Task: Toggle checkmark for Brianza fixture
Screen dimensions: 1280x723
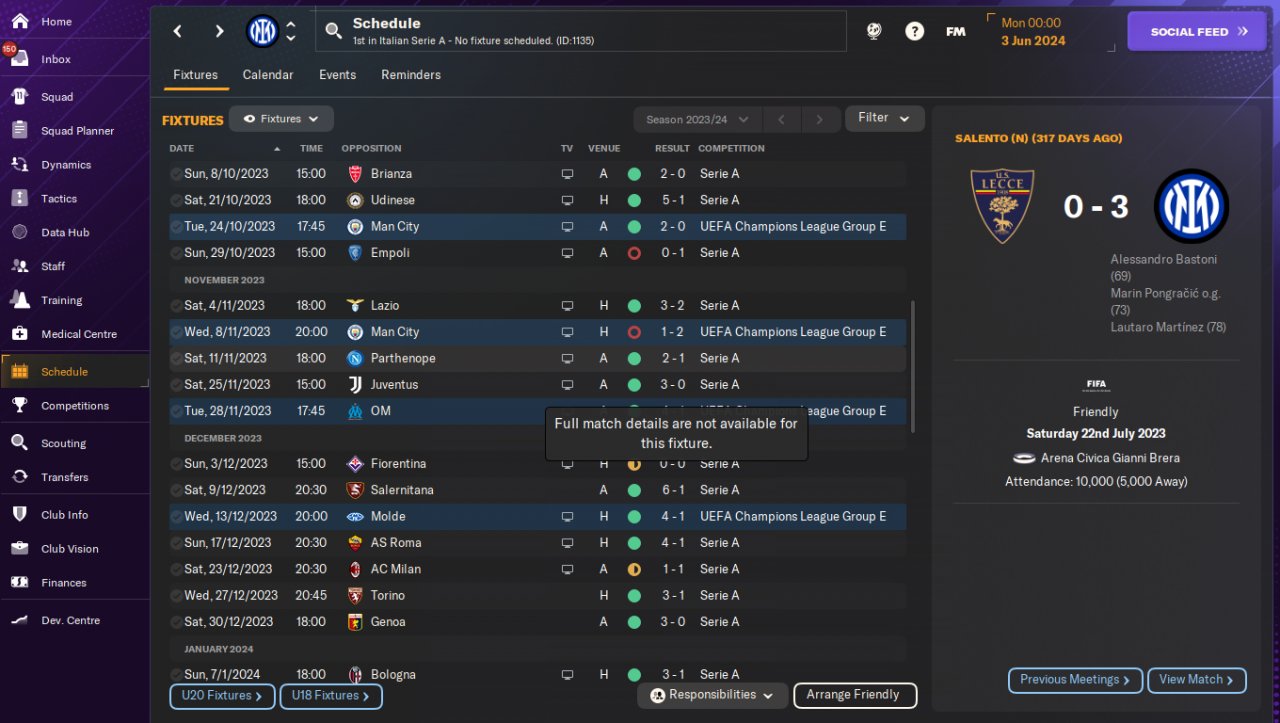Action: pos(176,174)
